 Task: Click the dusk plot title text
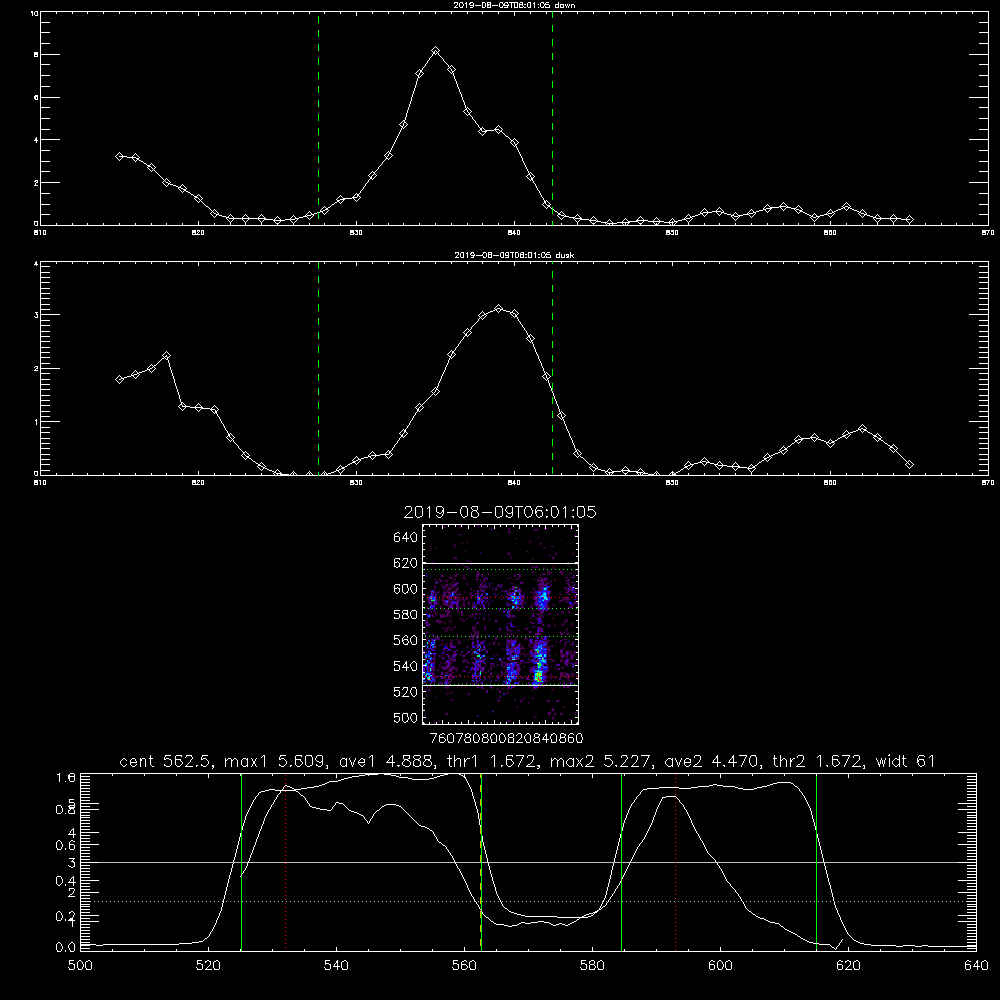(x=514, y=255)
